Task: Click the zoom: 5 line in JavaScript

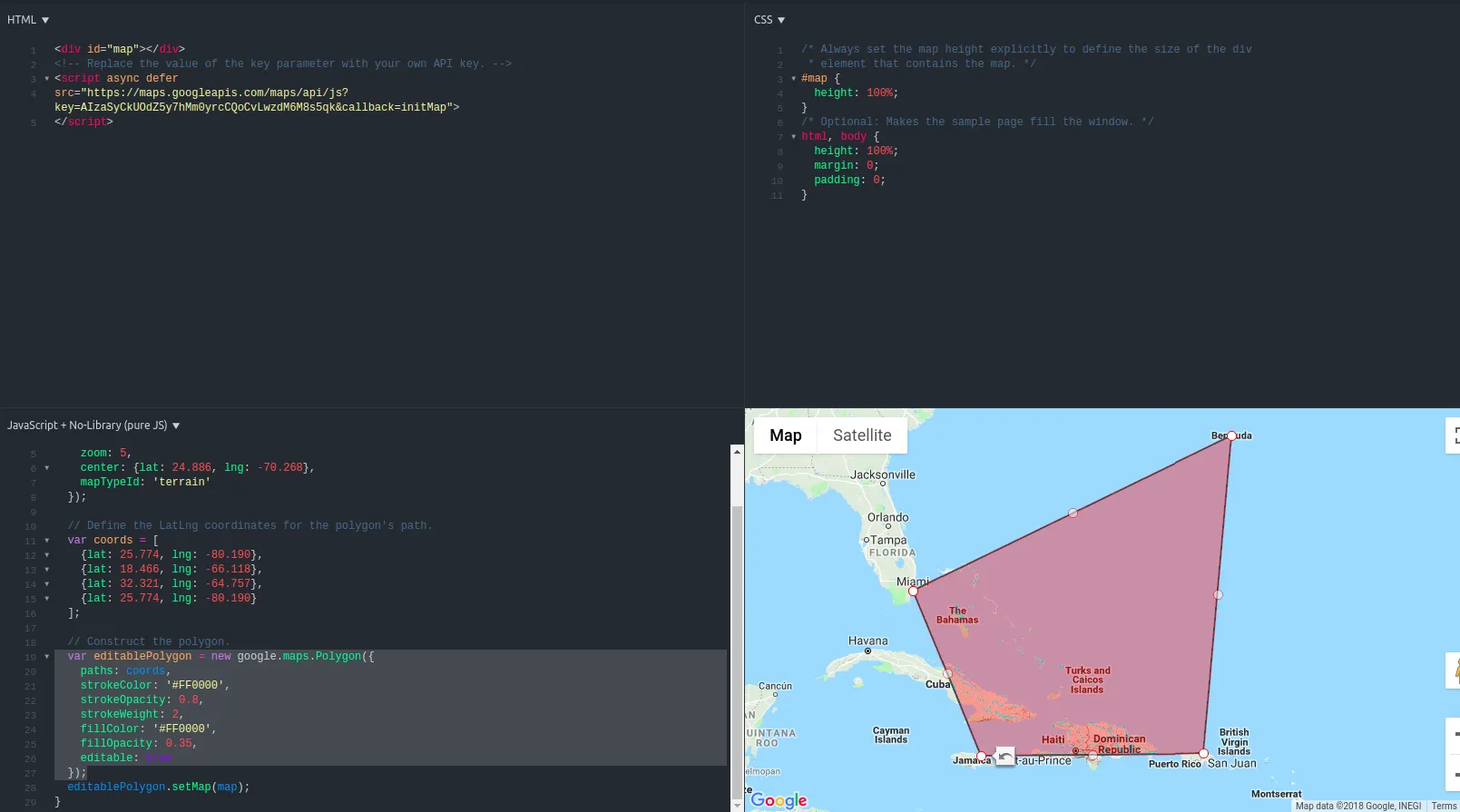Action: pos(106,453)
